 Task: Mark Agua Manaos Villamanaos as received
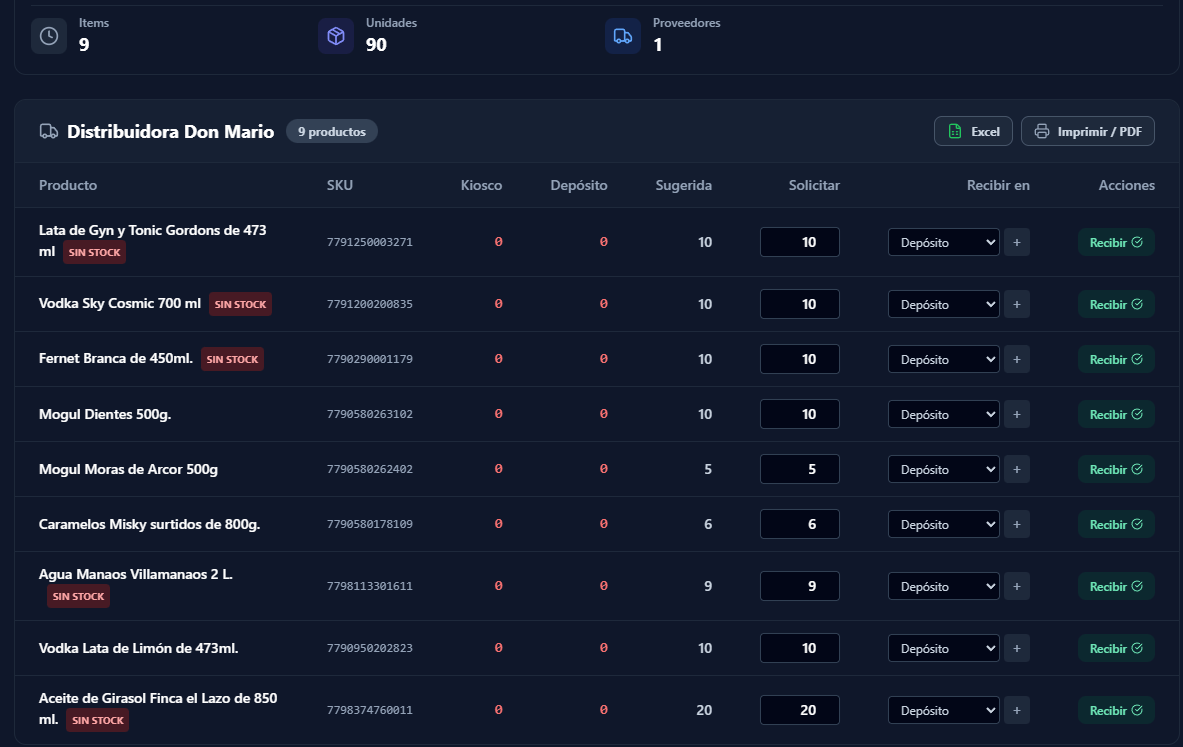click(1115, 586)
